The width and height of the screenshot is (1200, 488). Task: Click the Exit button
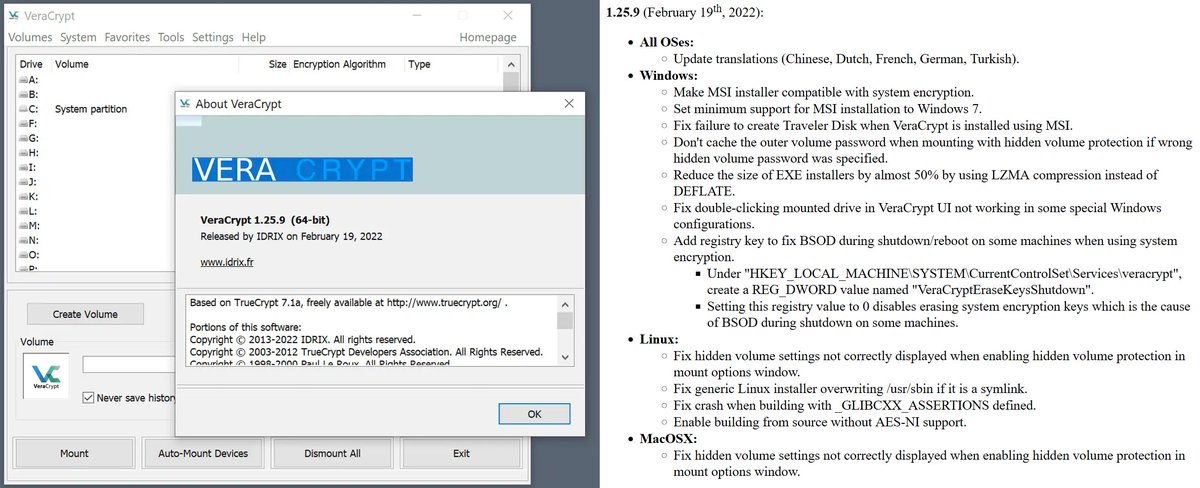point(461,453)
